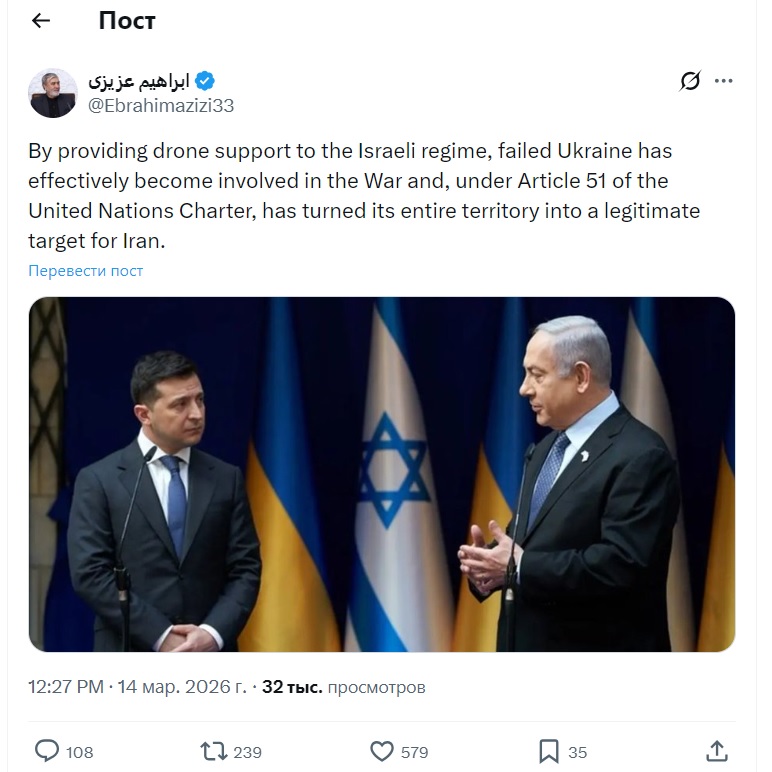Click the 579 likes count

click(x=414, y=752)
